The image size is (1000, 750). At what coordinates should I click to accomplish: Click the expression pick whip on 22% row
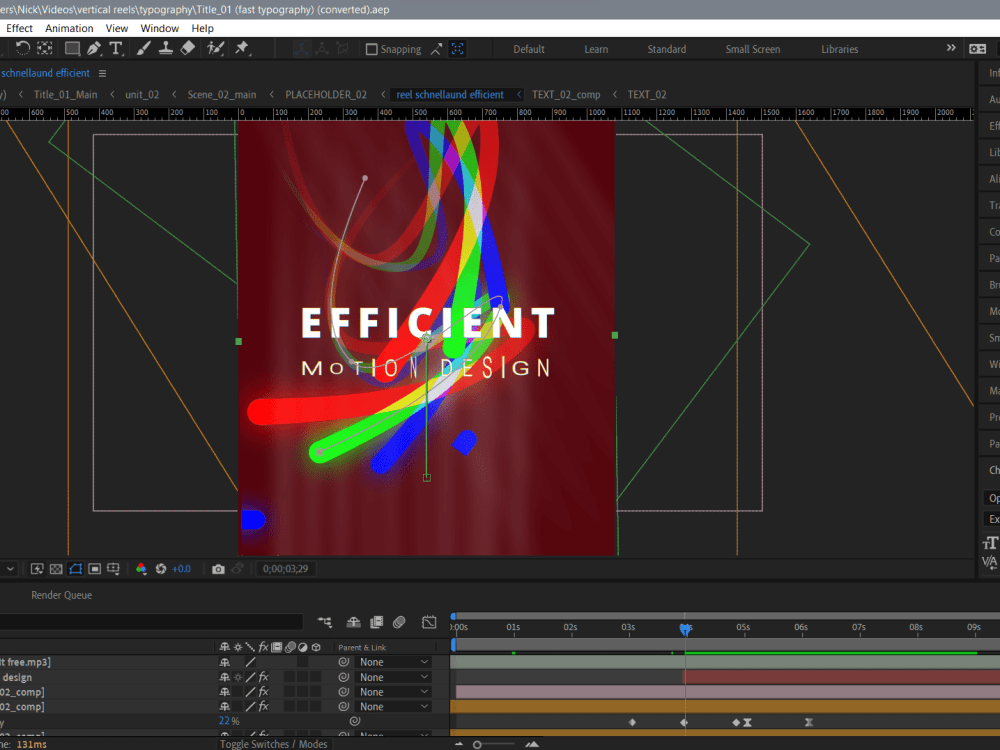(x=355, y=721)
